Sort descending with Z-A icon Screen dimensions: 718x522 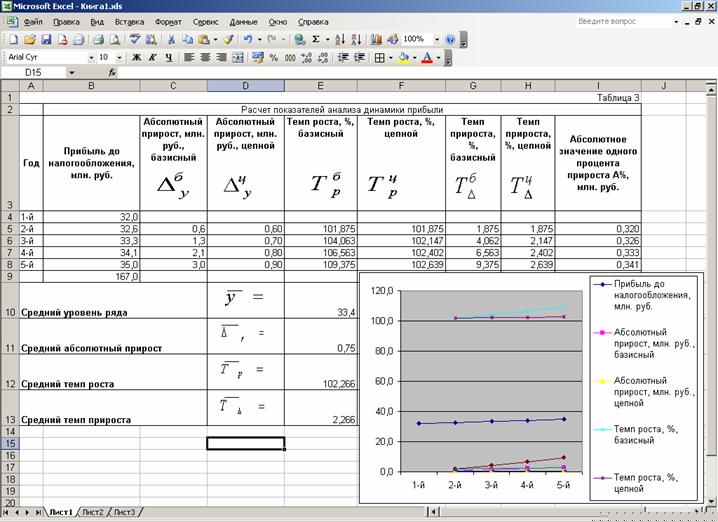[x=356, y=40]
